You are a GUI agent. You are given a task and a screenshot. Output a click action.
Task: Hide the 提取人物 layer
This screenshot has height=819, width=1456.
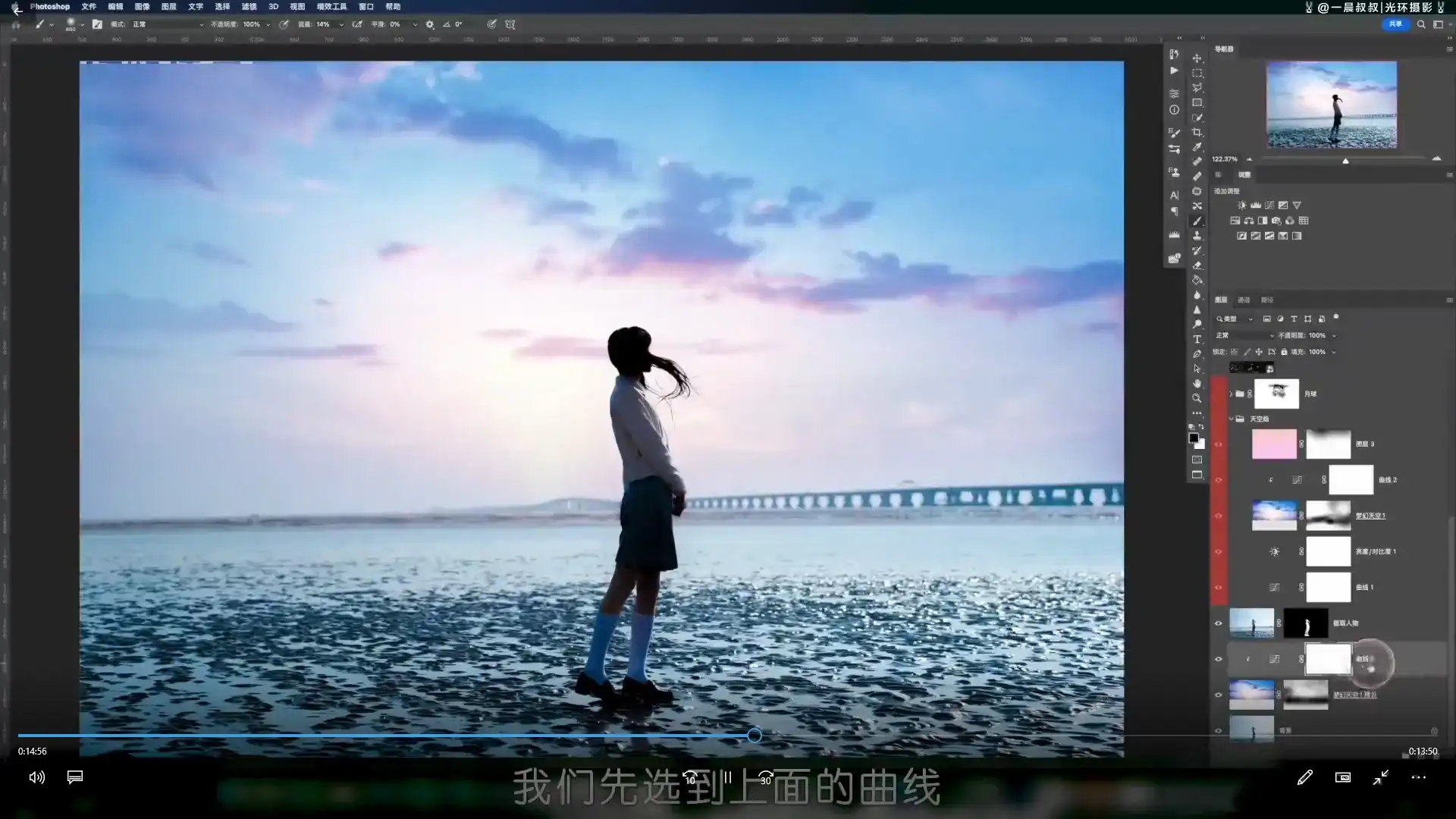pyautogui.click(x=1219, y=623)
